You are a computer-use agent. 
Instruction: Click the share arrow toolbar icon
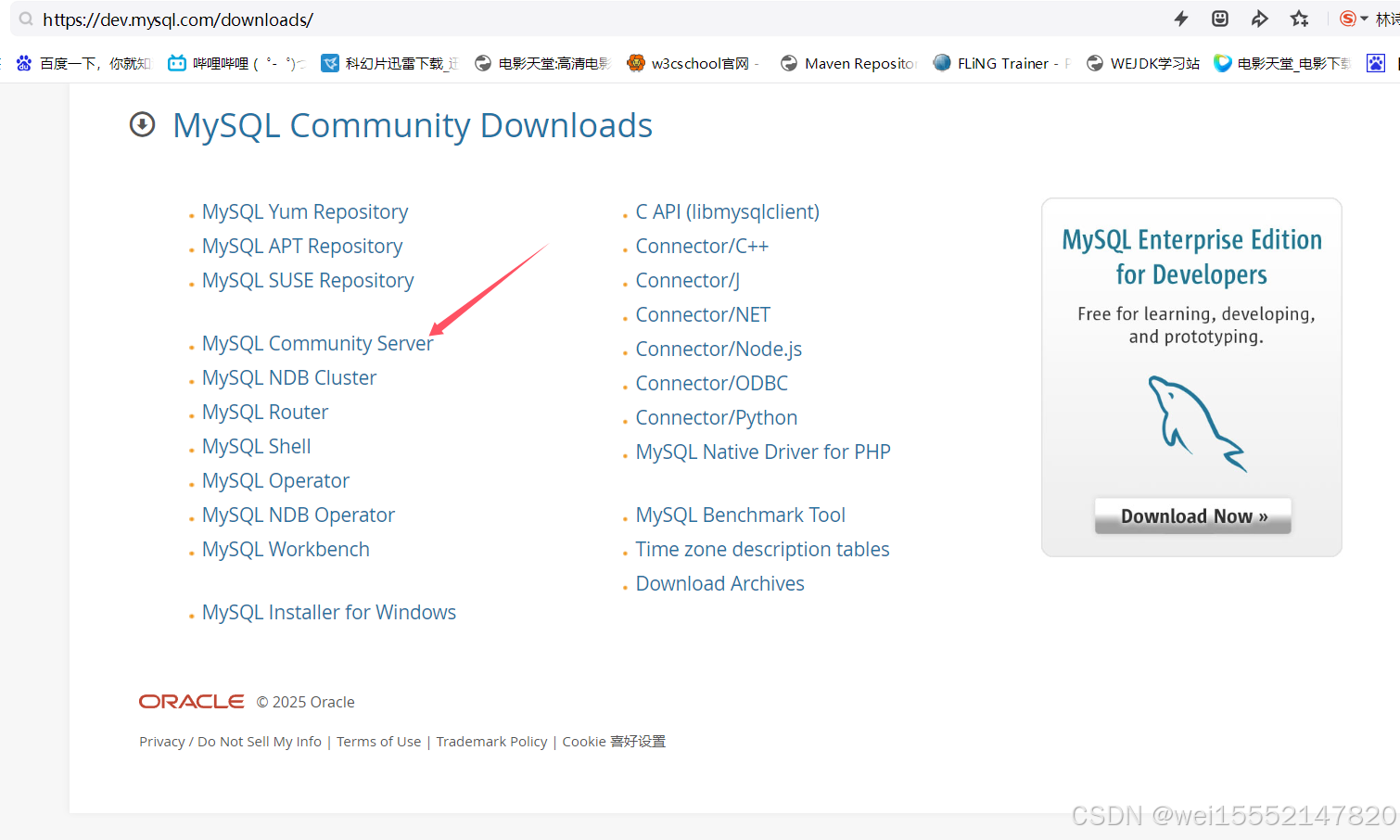1259,19
